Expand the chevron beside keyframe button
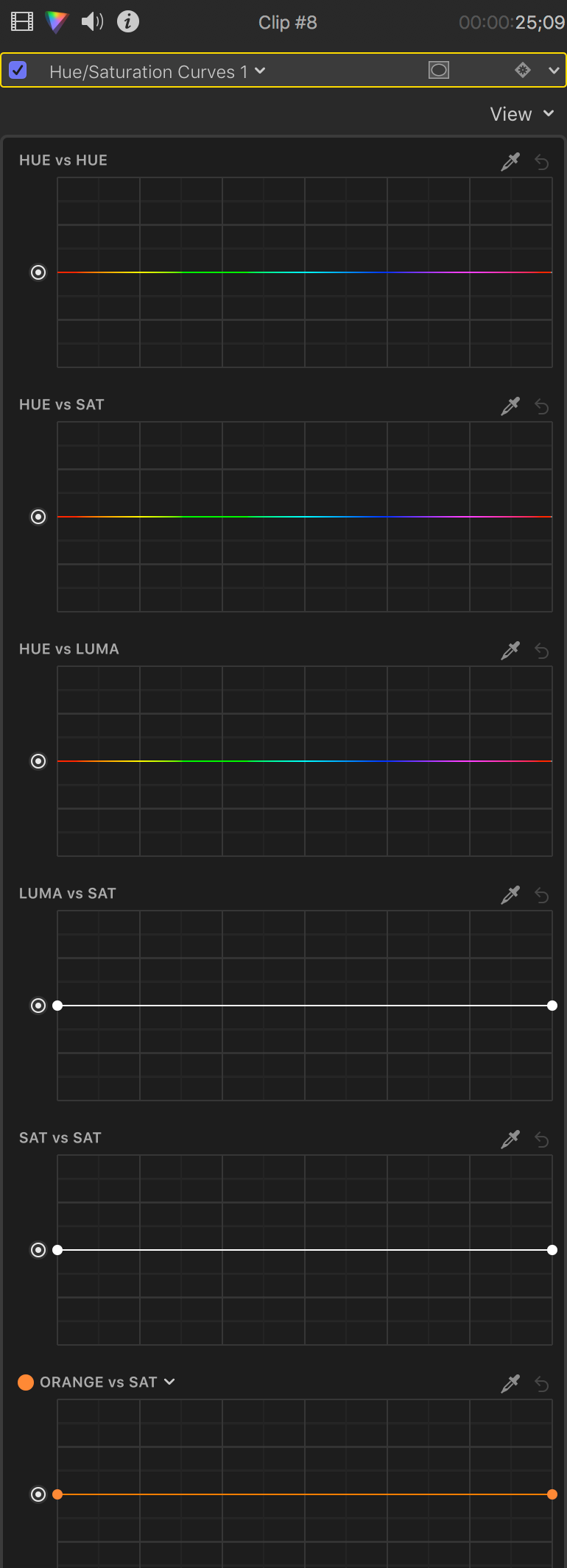The height and width of the screenshot is (1568, 567). pyautogui.click(x=554, y=71)
